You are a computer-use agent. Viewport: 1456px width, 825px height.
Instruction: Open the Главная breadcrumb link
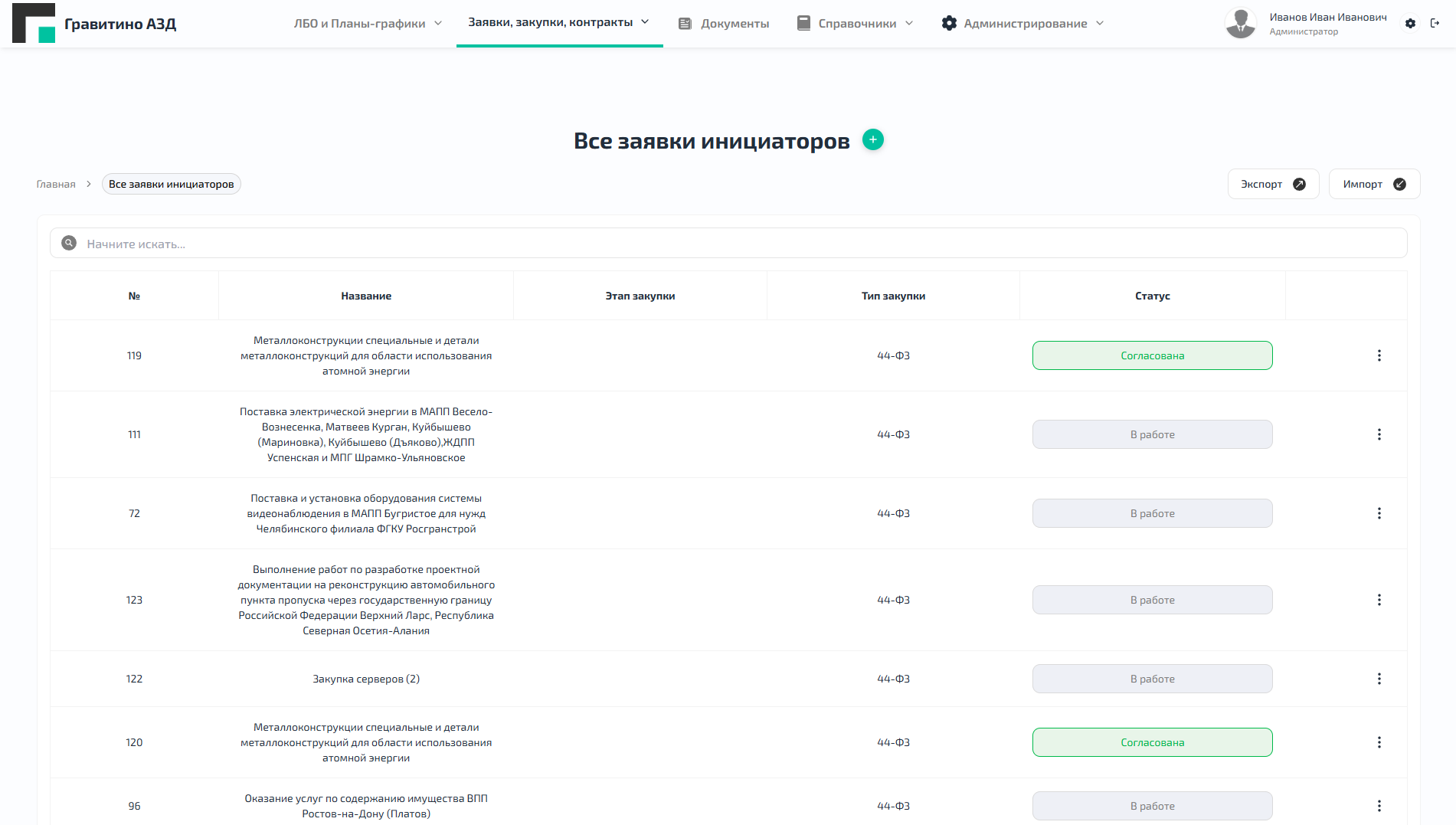click(55, 183)
